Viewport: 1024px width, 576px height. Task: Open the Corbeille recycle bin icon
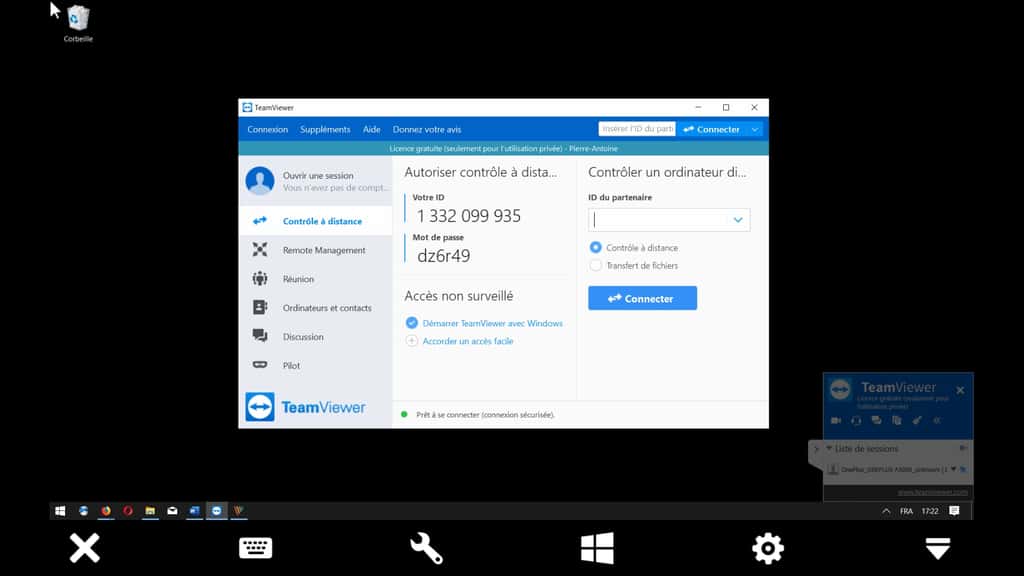tap(78, 24)
